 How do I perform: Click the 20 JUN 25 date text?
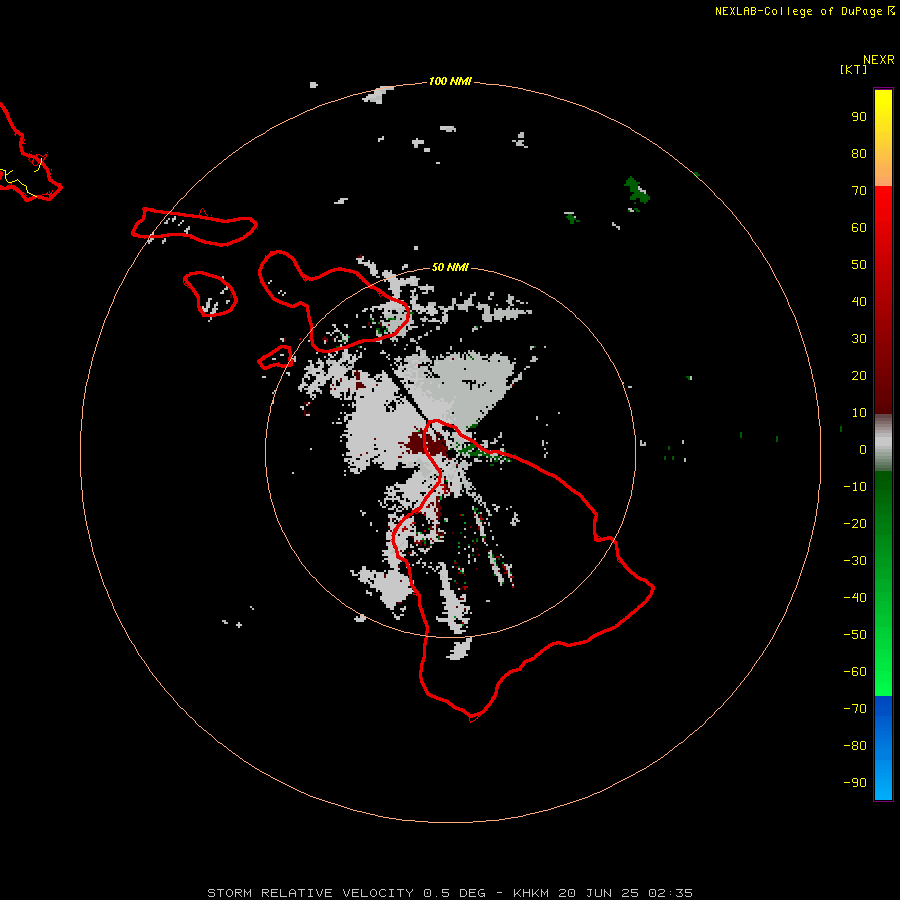tap(599, 893)
